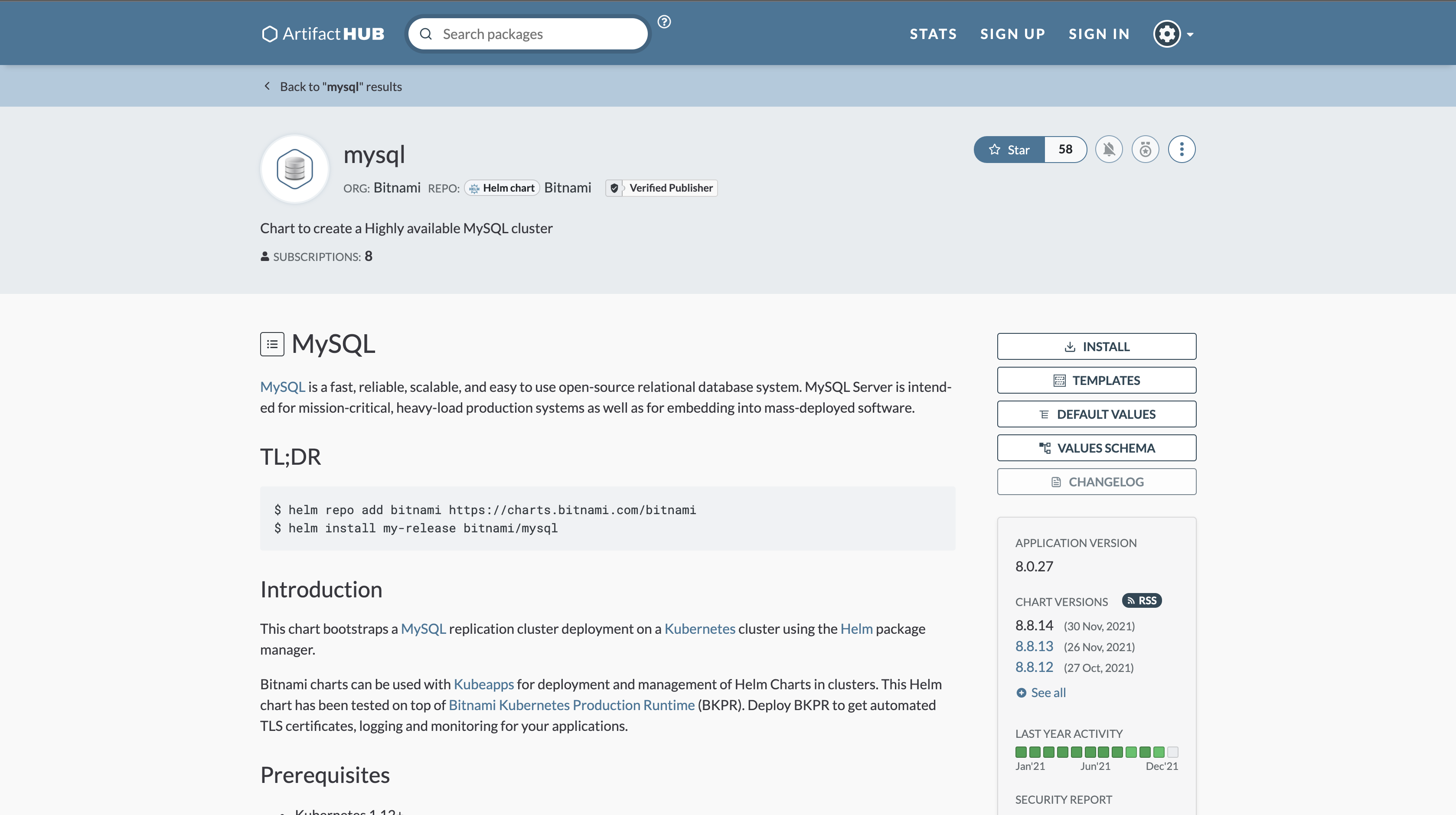The height and width of the screenshot is (815, 1456).
Task: Click the Verified Publisher badge
Action: [x=661, y=188]
